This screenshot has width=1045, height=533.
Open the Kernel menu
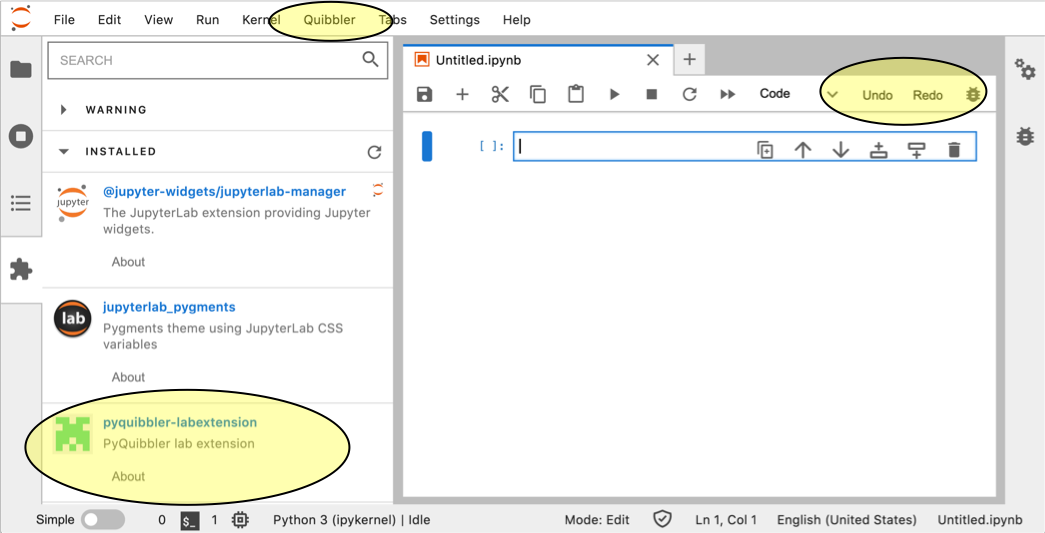[261, 20]
